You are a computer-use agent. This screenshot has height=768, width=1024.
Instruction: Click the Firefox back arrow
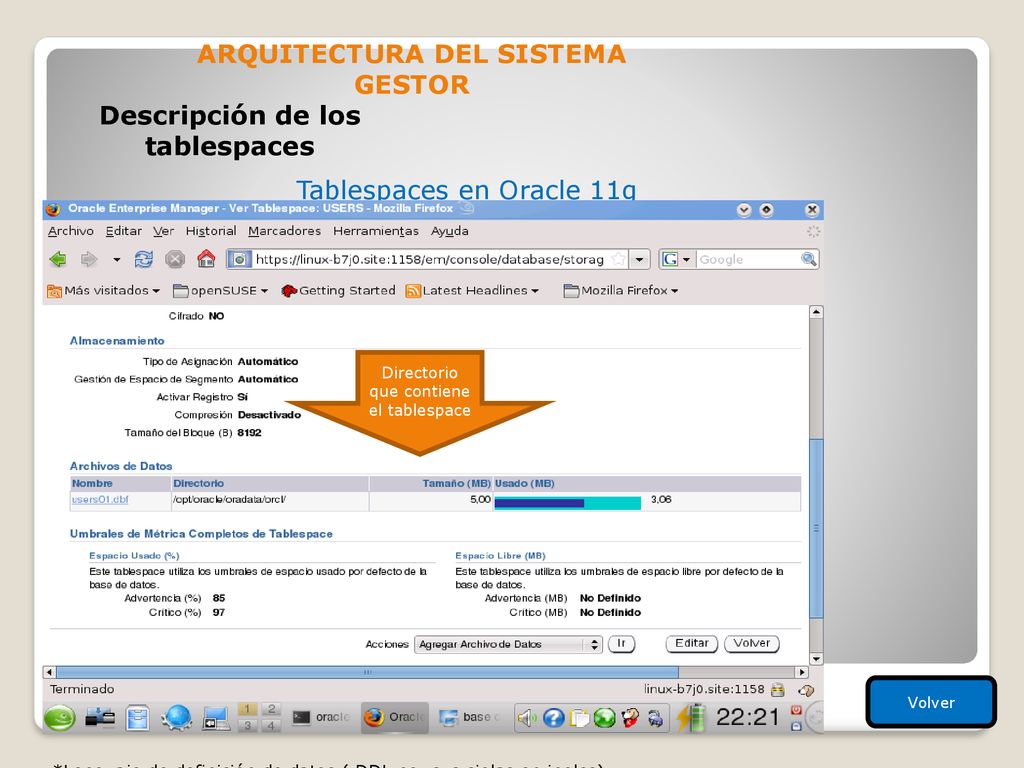[58, 259]
